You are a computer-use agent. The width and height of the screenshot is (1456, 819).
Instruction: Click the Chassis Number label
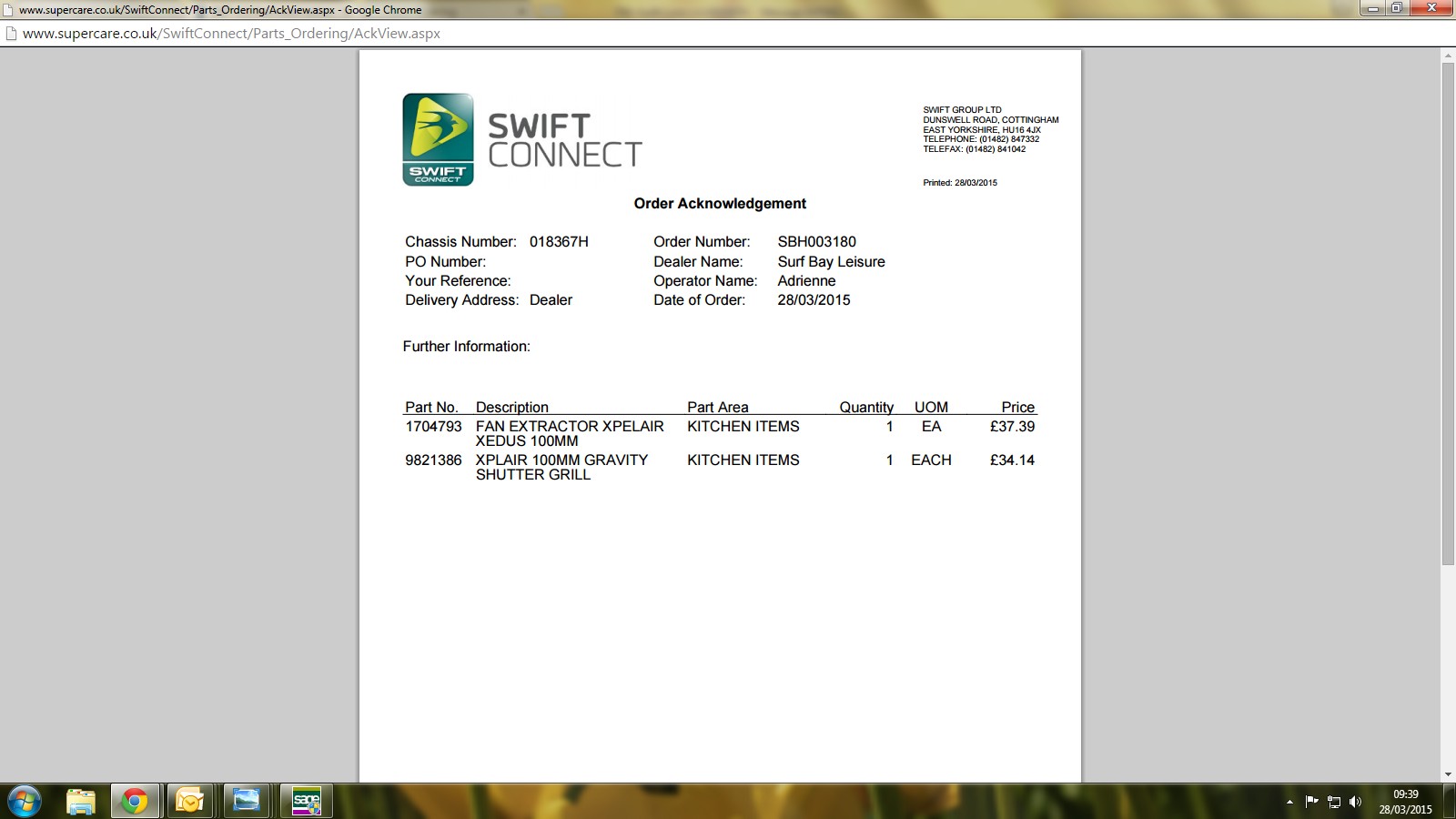(460, 242)
